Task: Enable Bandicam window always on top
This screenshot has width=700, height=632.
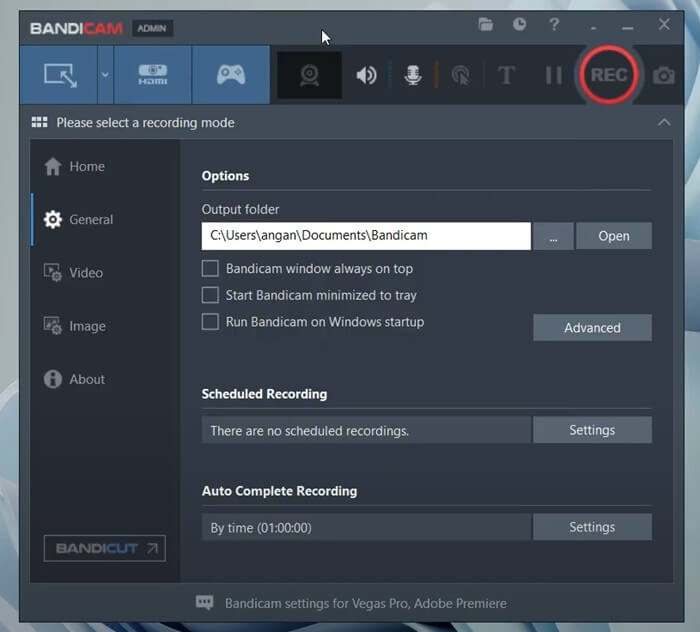Action: click(210, 269)
